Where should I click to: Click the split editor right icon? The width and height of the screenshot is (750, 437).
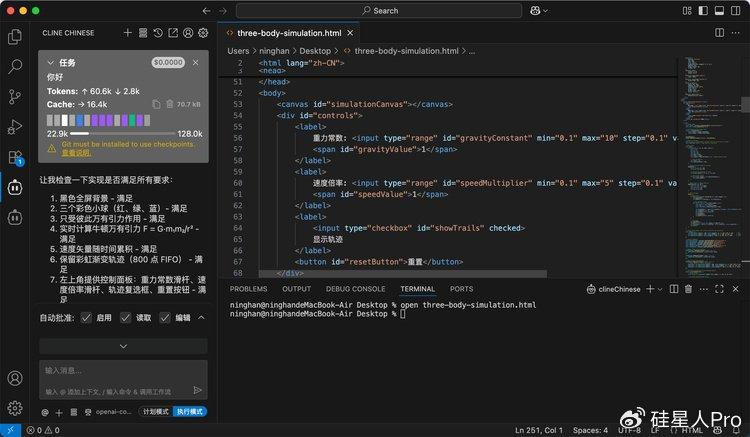pyautogui.click(x=719, y=33)
